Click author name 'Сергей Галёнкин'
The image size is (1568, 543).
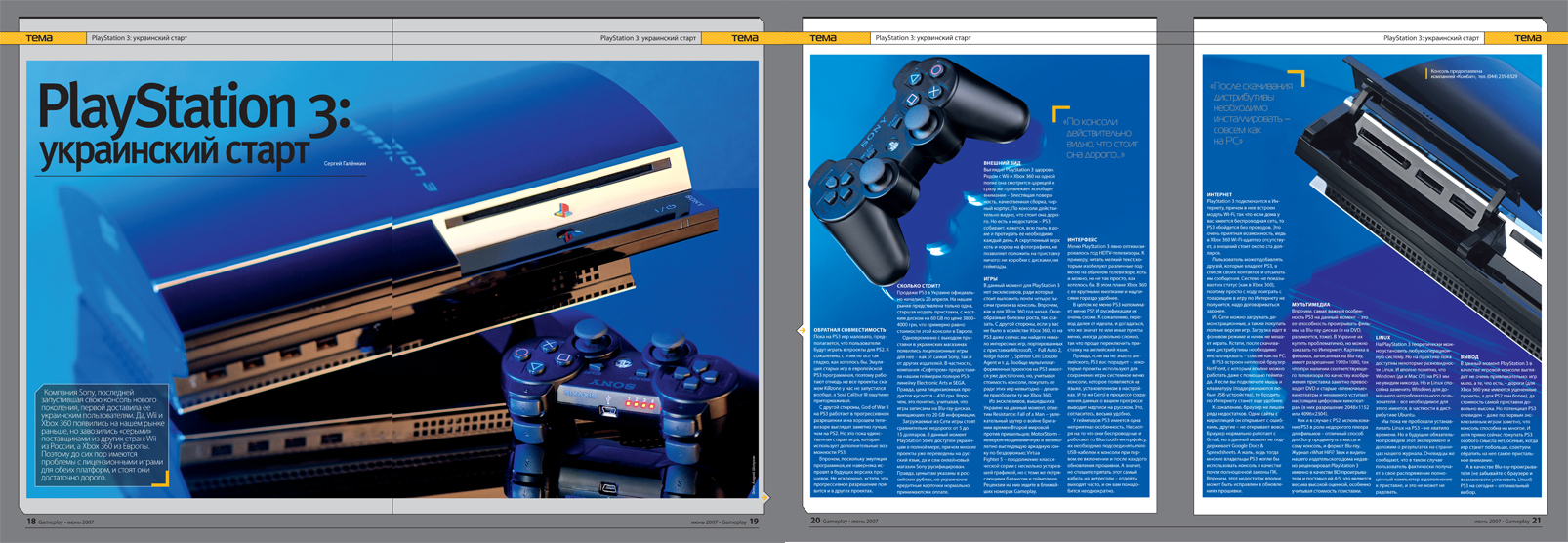345,164
